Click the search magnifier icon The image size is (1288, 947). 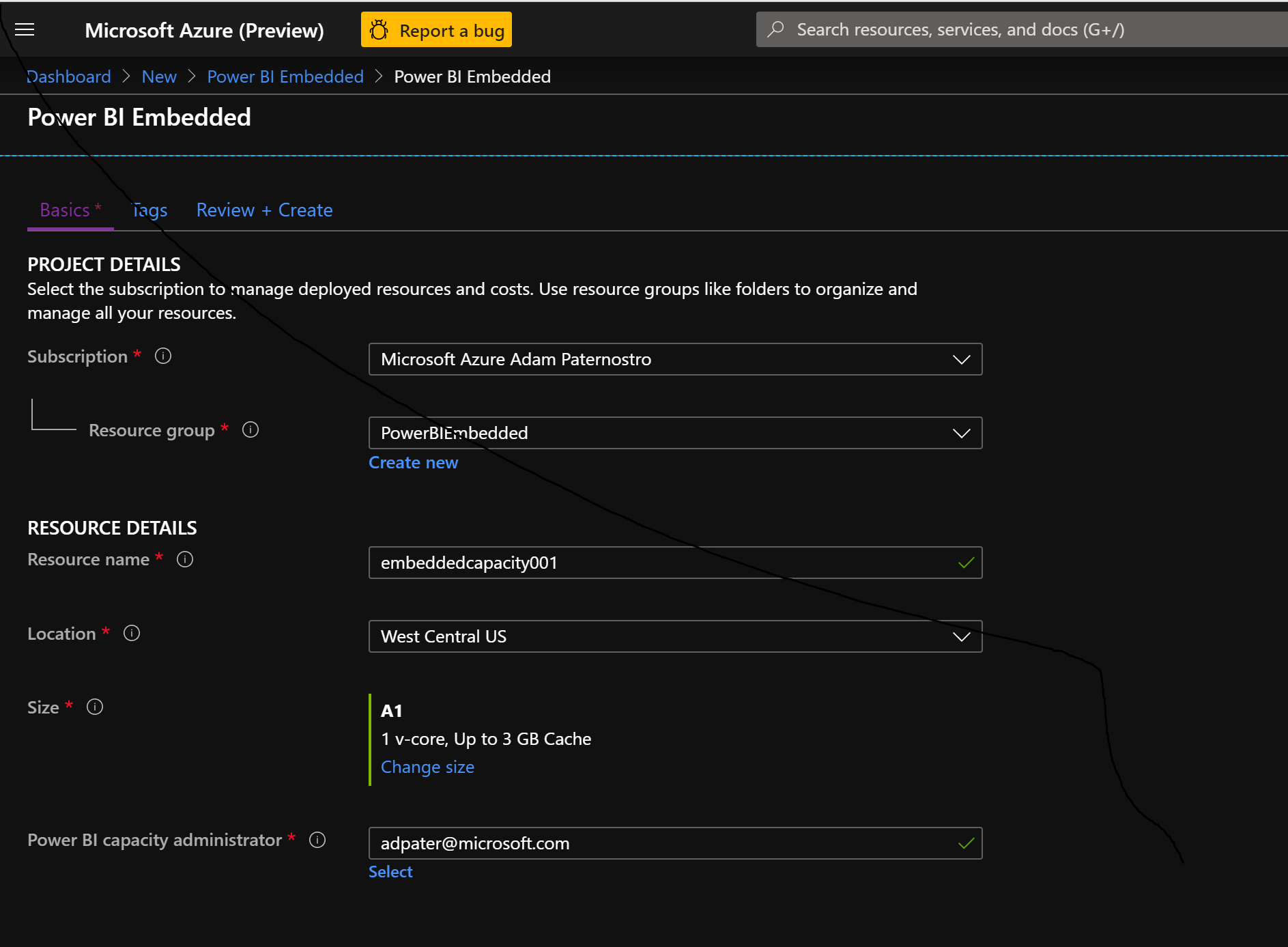pos(775,29)
